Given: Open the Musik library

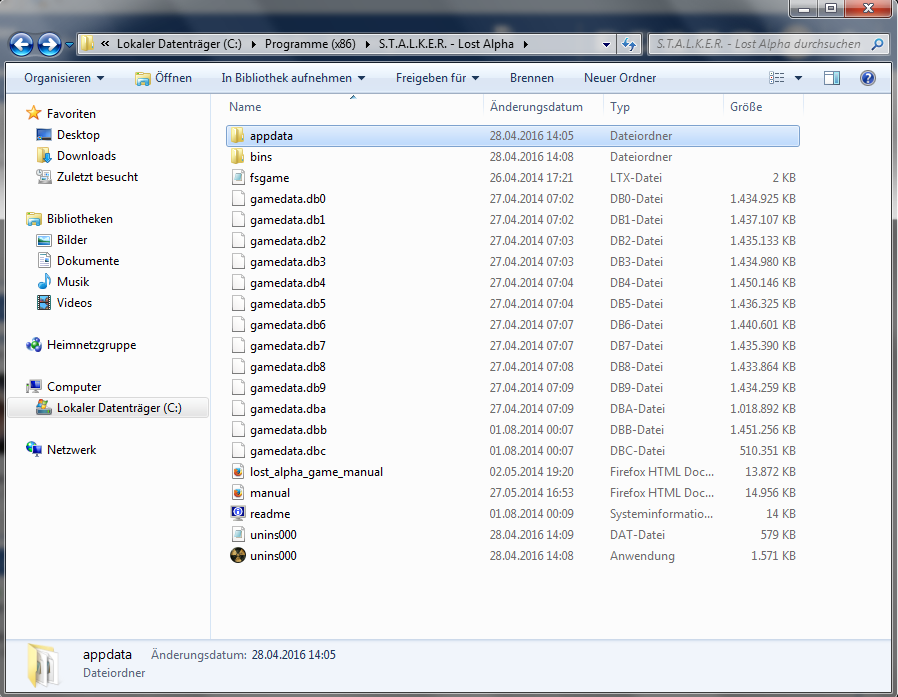Looking at the screenshot, I should click(x=73, y=282).
